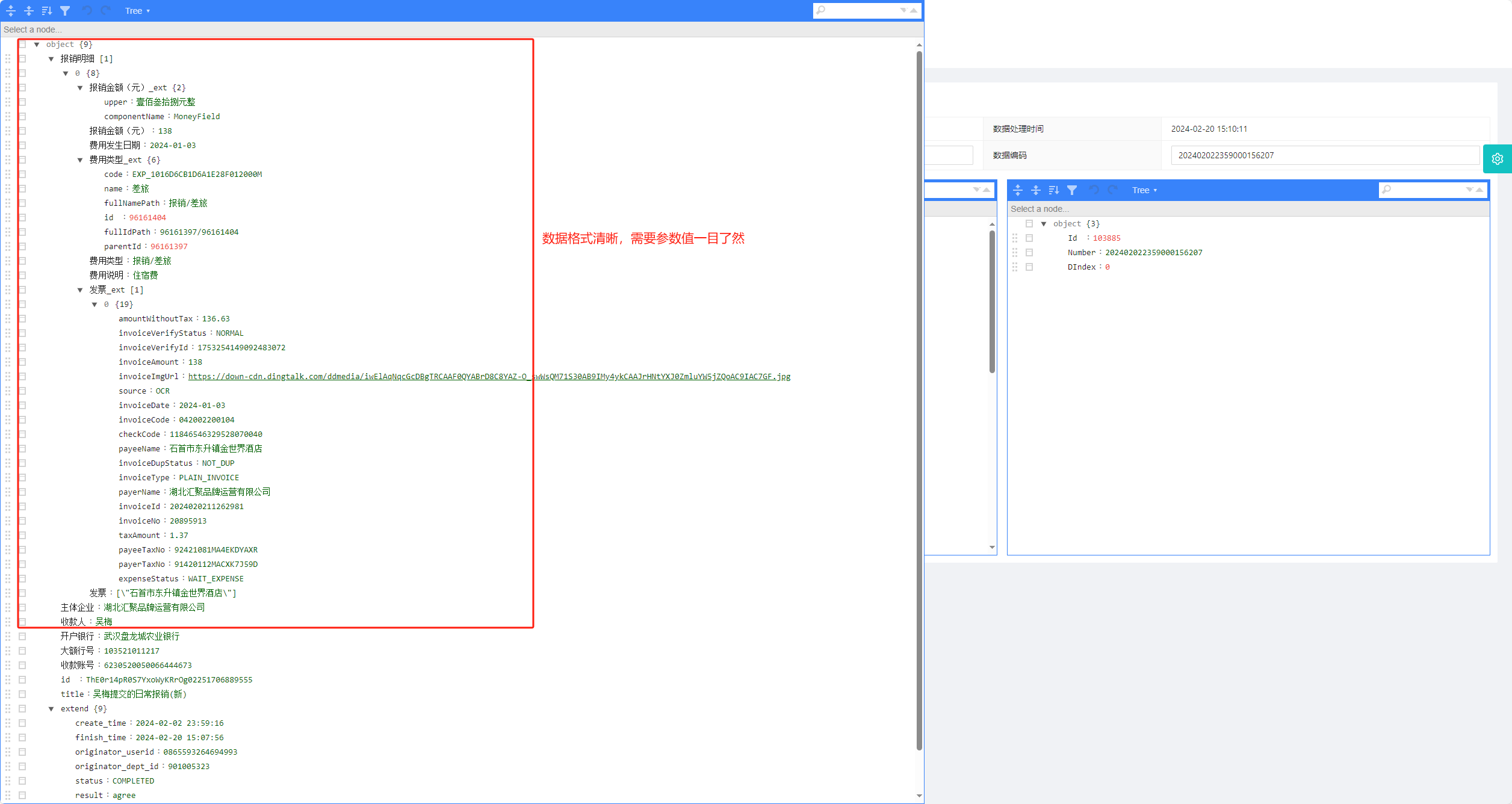Open sort dialog in the left JSON editor

click(x=47, y=11)
